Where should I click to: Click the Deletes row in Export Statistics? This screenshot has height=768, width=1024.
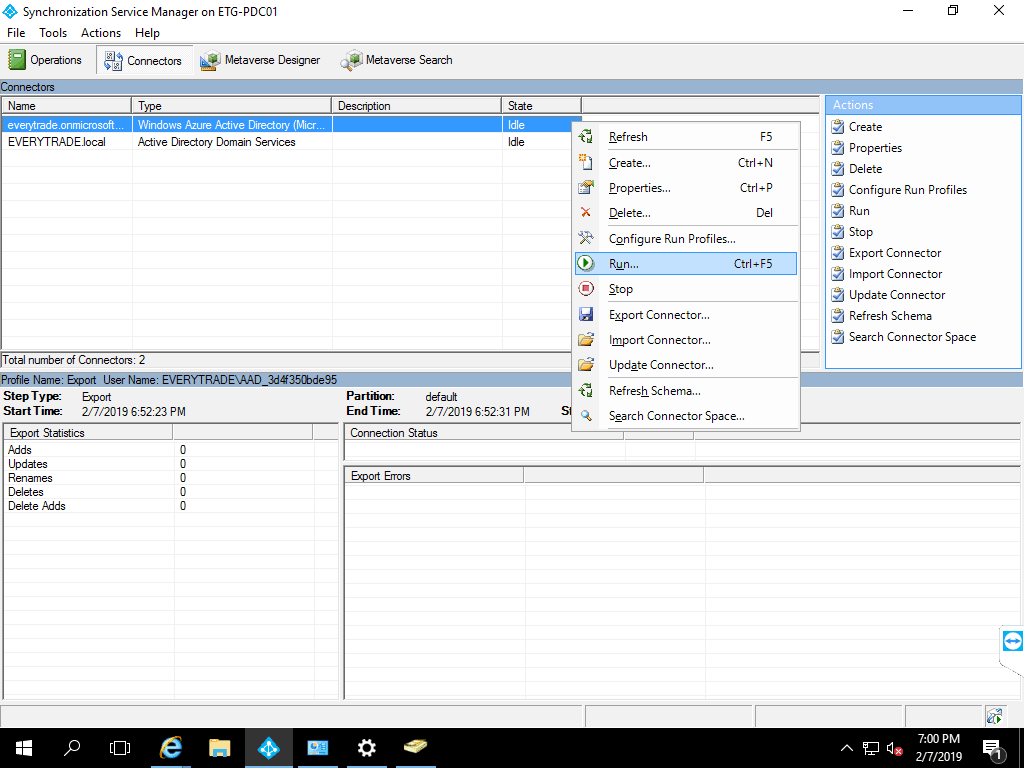tap(170, 492)
